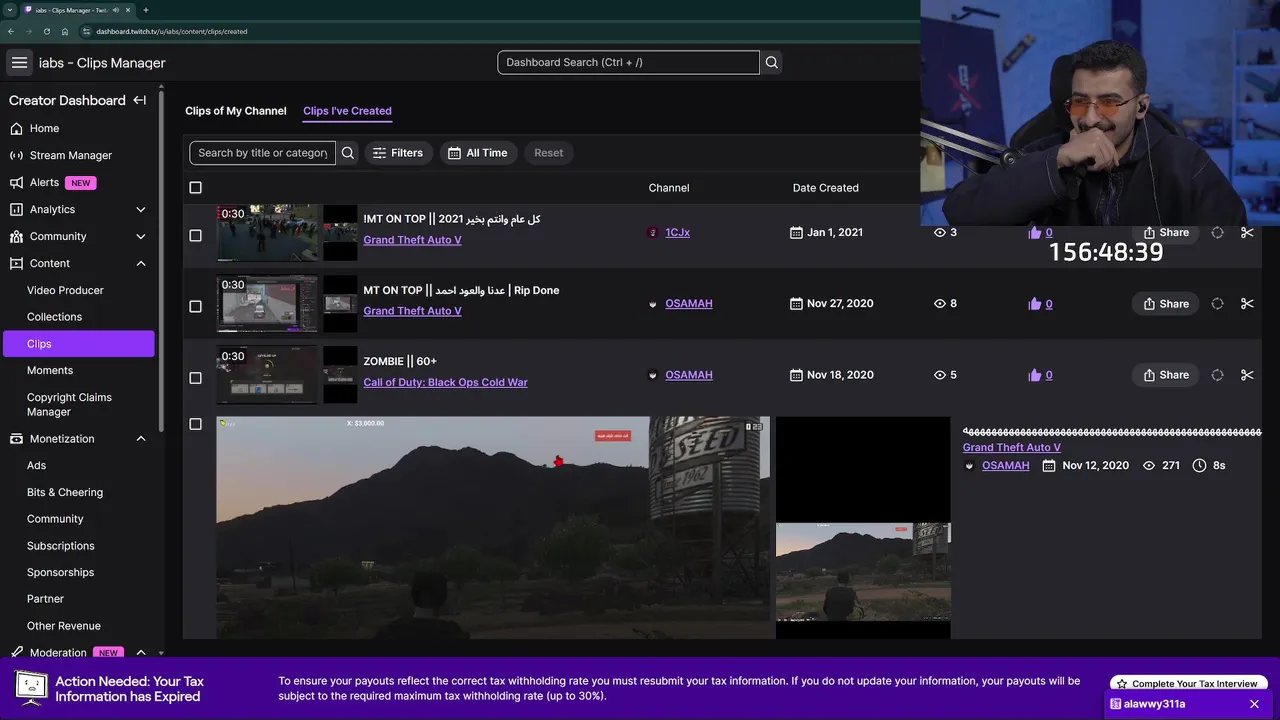Open Bits & Cheering in sidebar
Screen dimensions: 1280x720
coord(65,492)
